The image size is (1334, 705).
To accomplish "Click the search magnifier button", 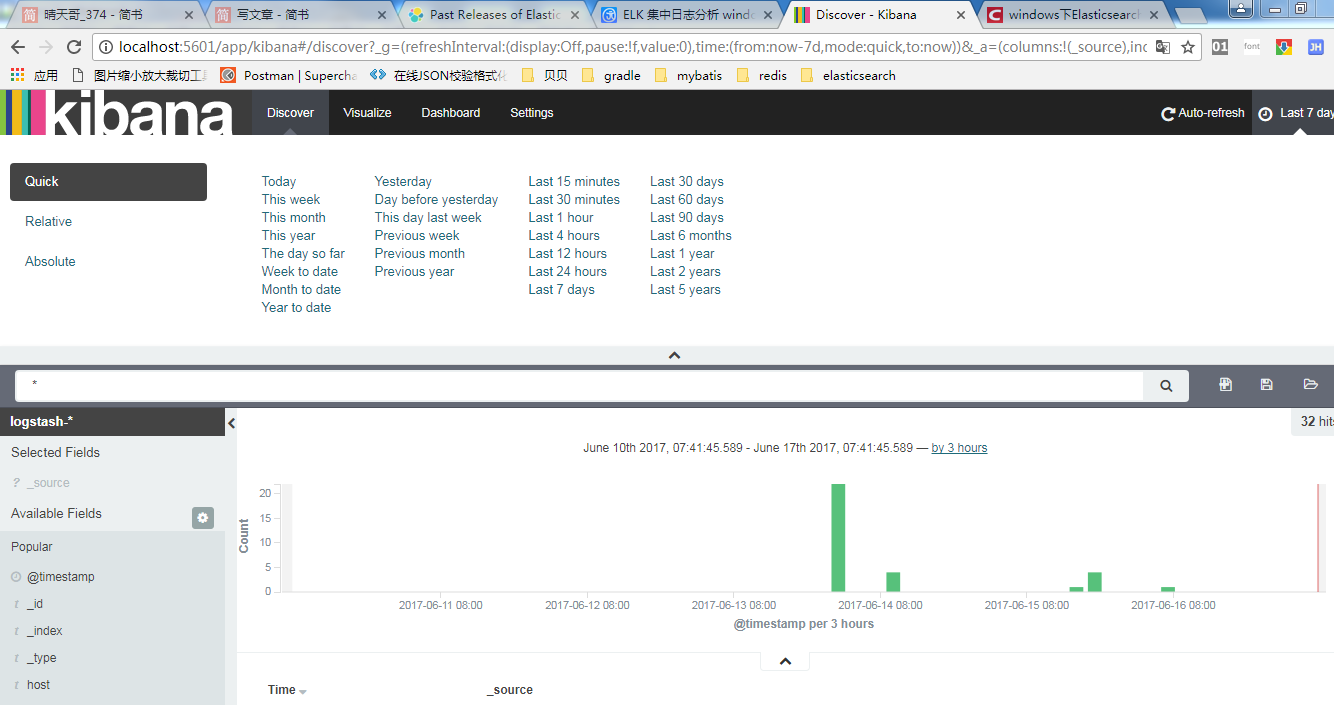I will click(x=1166, y=385).
